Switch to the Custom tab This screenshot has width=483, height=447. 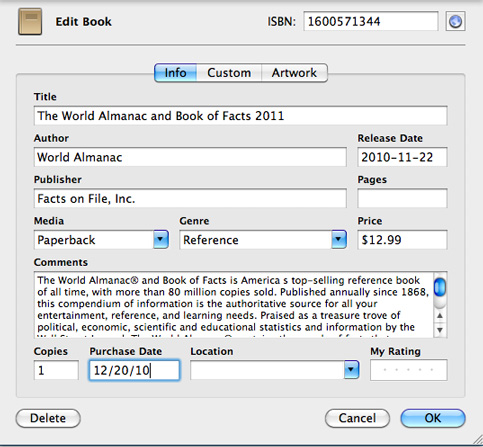229,73
